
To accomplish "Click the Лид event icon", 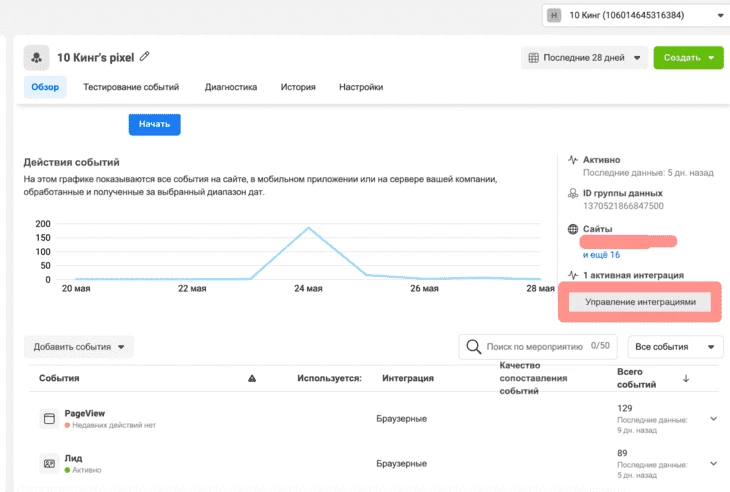I will (49, 464).
